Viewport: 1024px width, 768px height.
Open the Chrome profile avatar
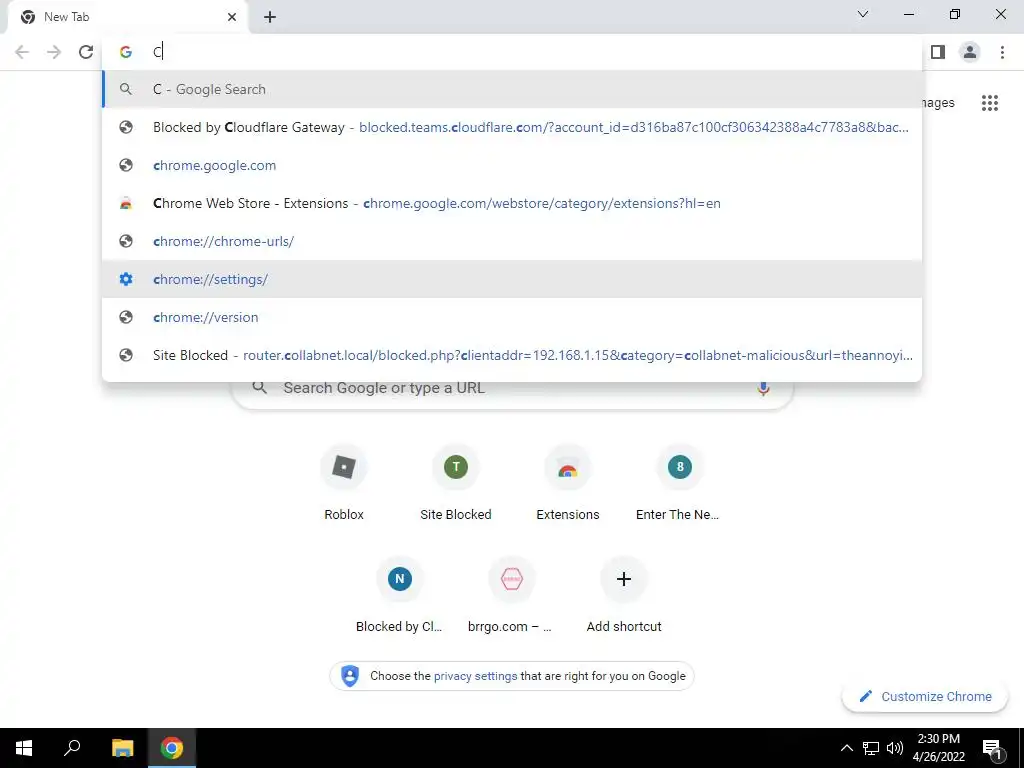pyautogui.click(x=970, y=52)
